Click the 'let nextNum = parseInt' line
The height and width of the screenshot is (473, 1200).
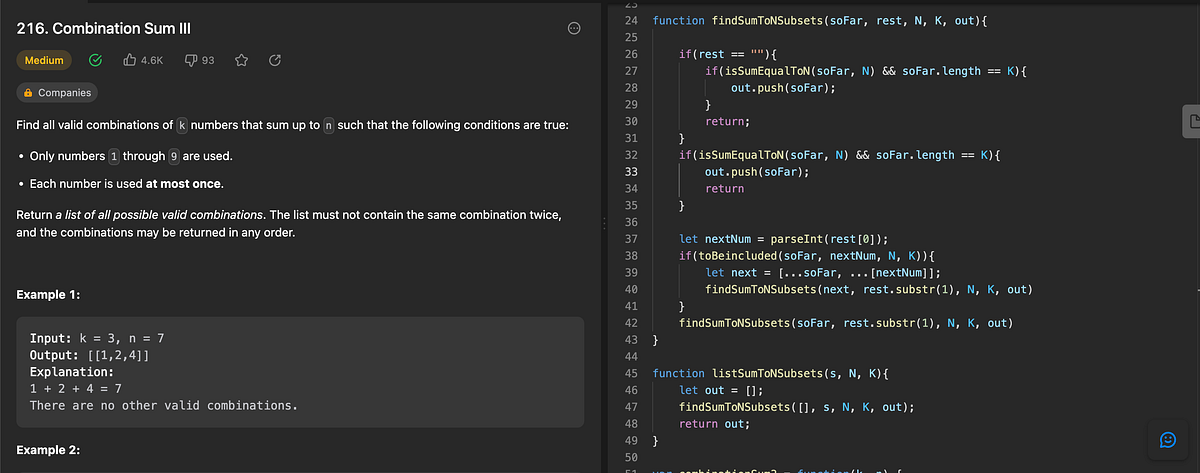tap(783, 239)
